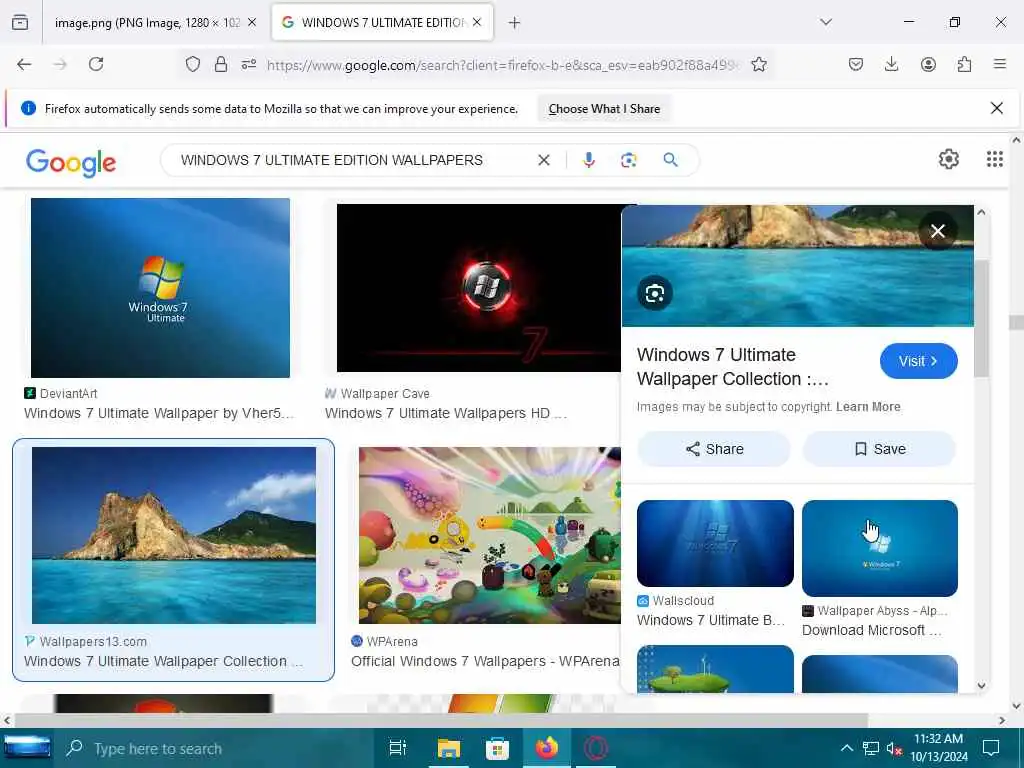Select the WINDOWS 7 ULTIMATE EDITION tab
Image resolution: width=1024 pixels, height=768 pixels.
[382, 23]
